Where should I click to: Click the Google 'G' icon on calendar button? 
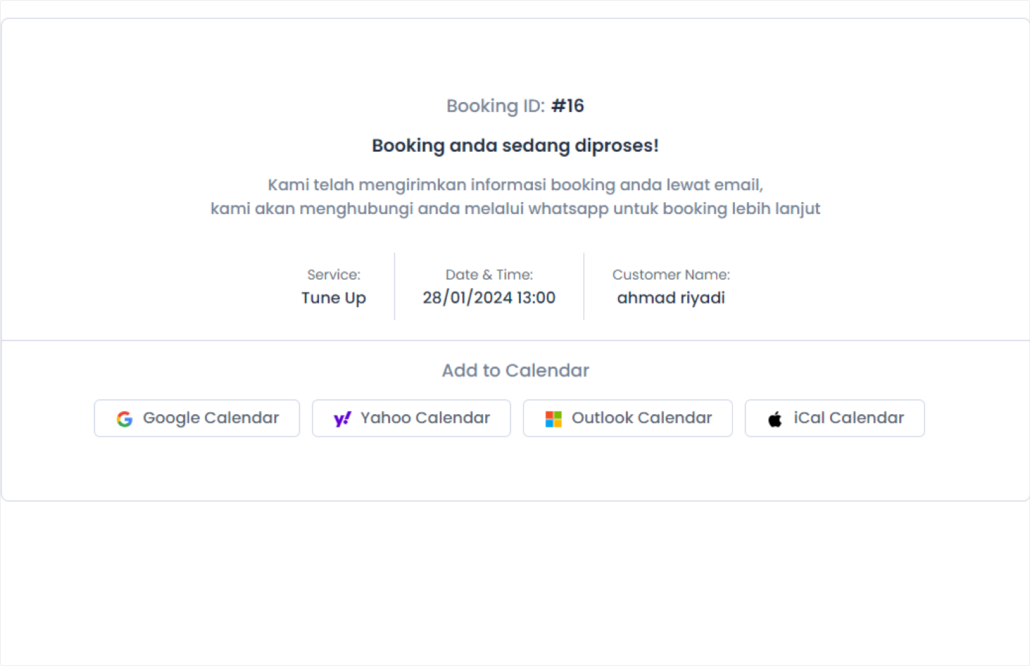(x=124, y=418)
